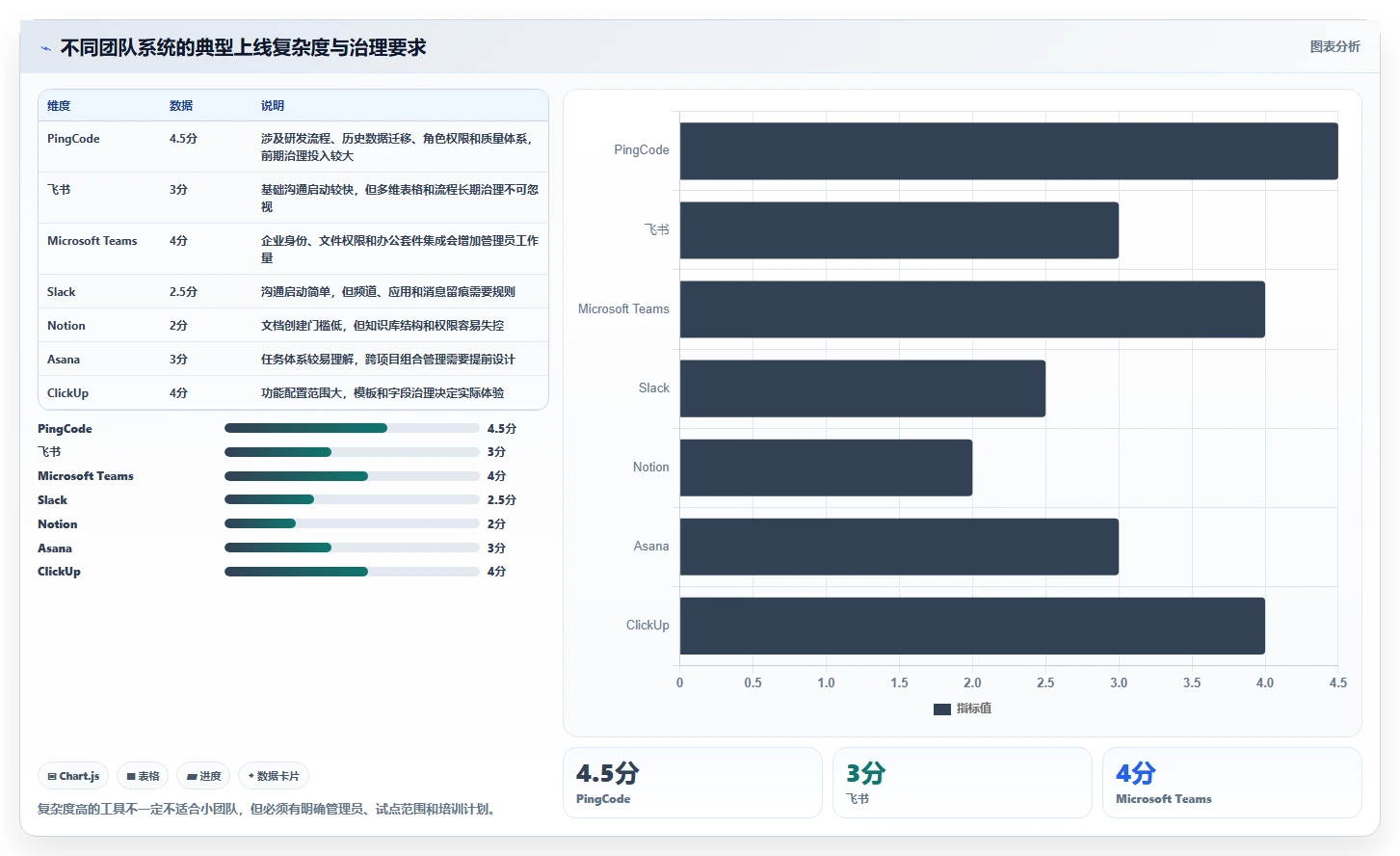
Task: Click the description starting with 任务体系较易理解
Action: (388, 360)
